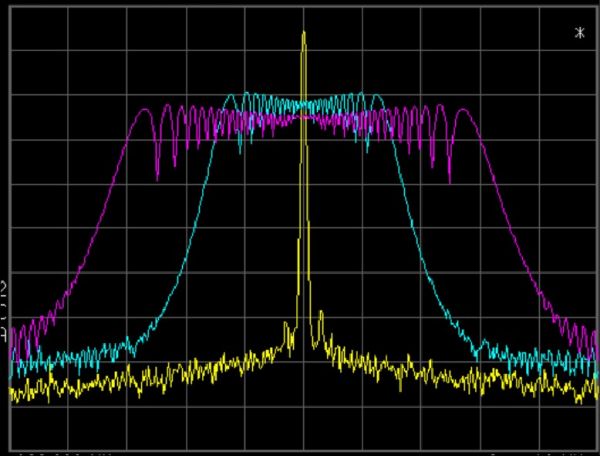Click the tip of the yellow center peak

(x=303, y=33)
